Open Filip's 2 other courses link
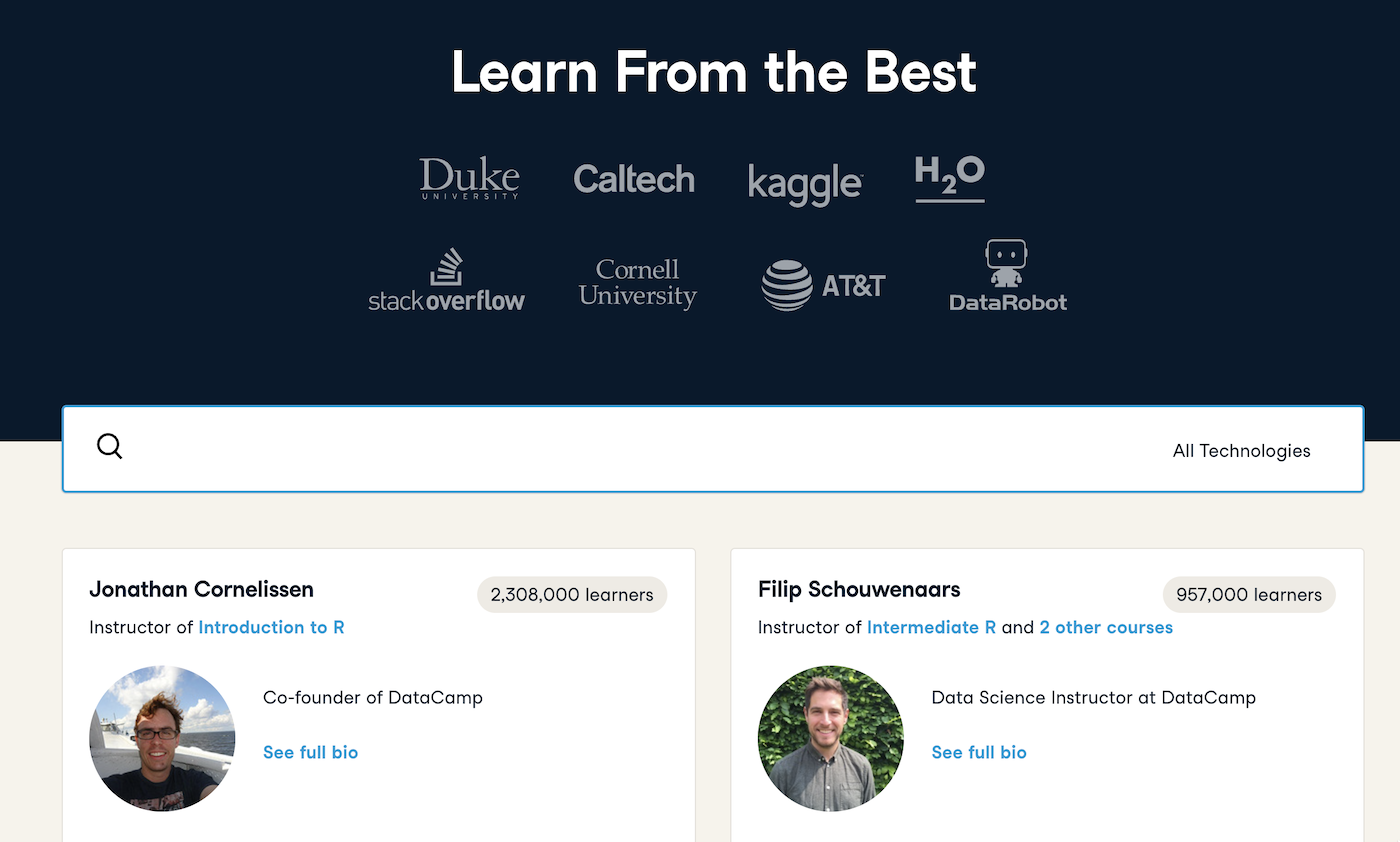 [x=1106, y=628]
